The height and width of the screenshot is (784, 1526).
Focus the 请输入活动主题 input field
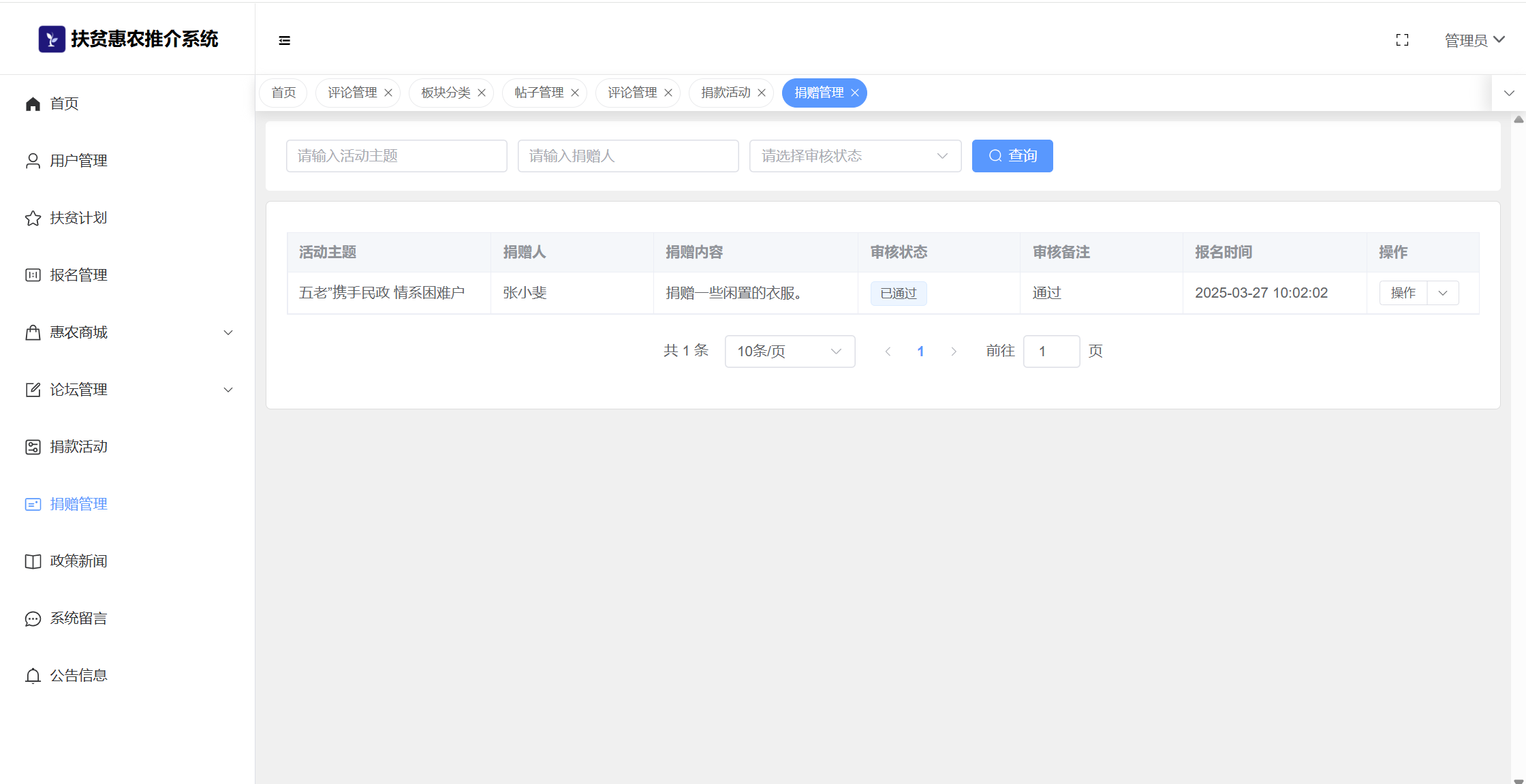(396, 156)
